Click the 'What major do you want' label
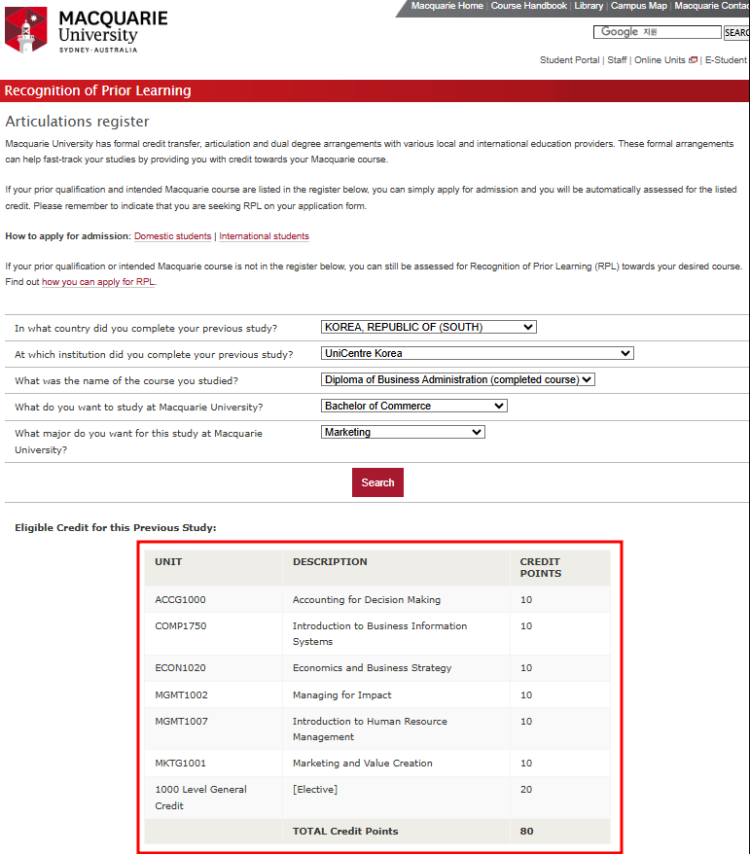 (x=138, y=442)
